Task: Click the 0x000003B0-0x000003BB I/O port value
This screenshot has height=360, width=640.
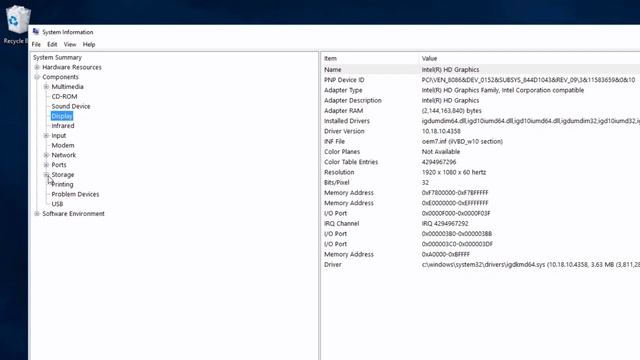Action: click(457, 233)
